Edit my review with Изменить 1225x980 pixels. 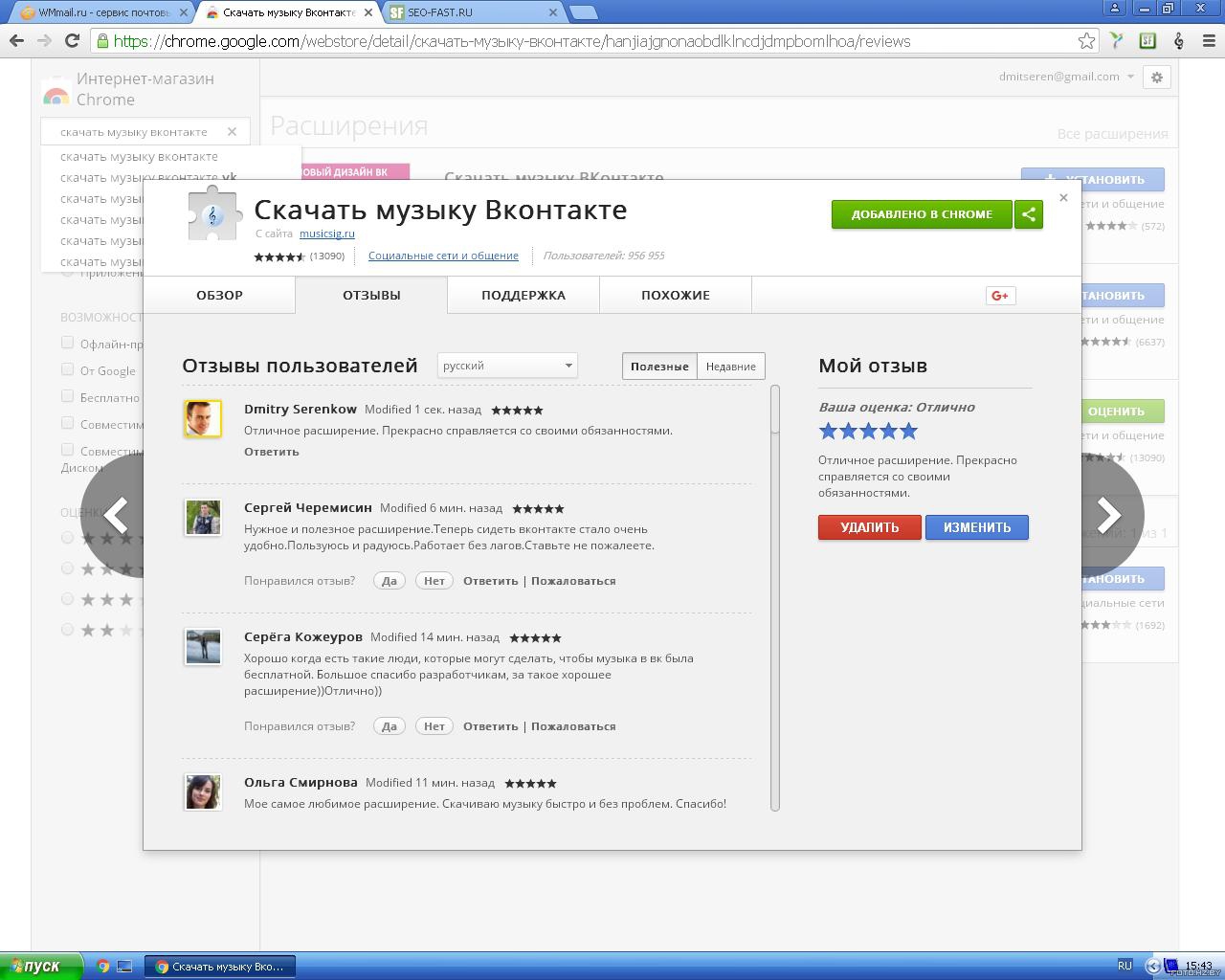tap(977, 527)
